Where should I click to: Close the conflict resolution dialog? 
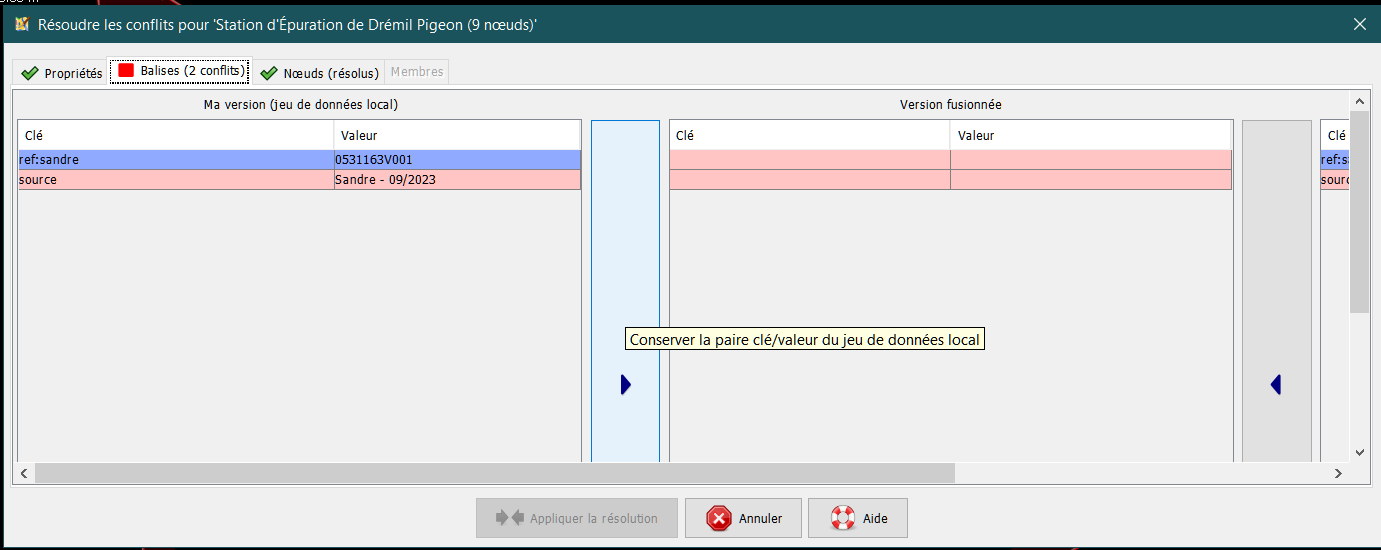point(1359,24)
